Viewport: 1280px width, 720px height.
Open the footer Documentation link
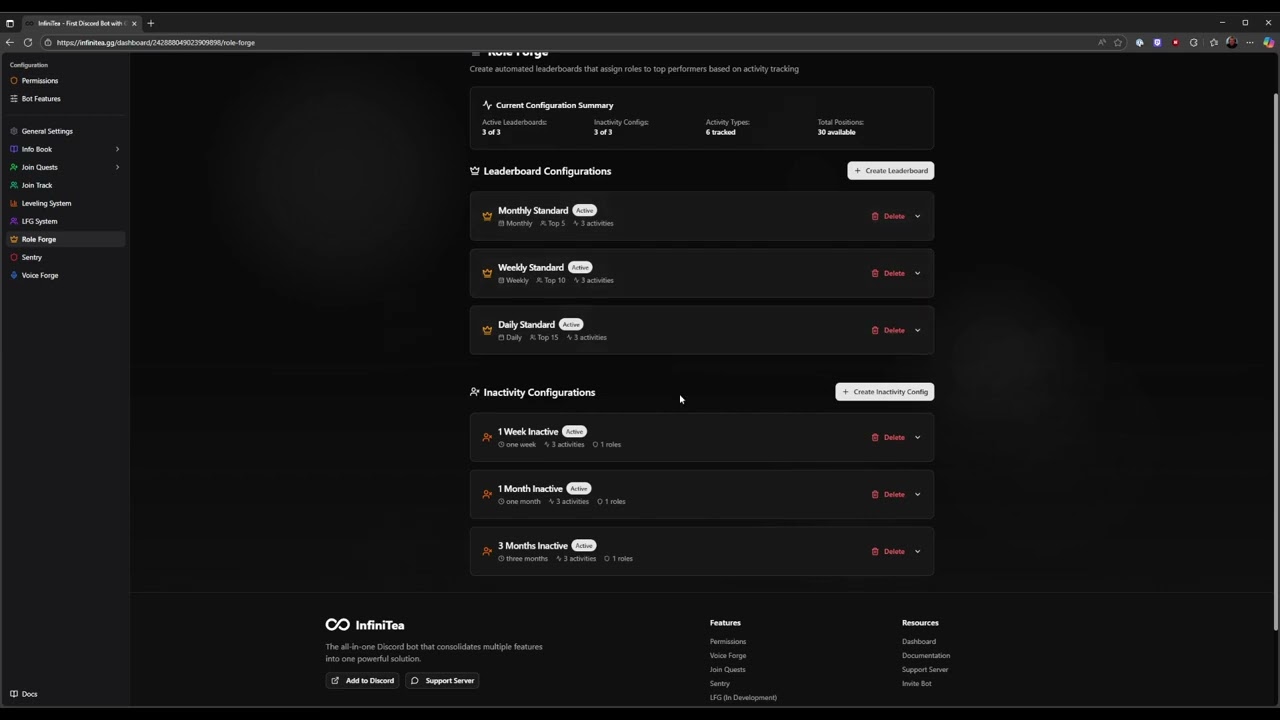(x=926, y=656)
